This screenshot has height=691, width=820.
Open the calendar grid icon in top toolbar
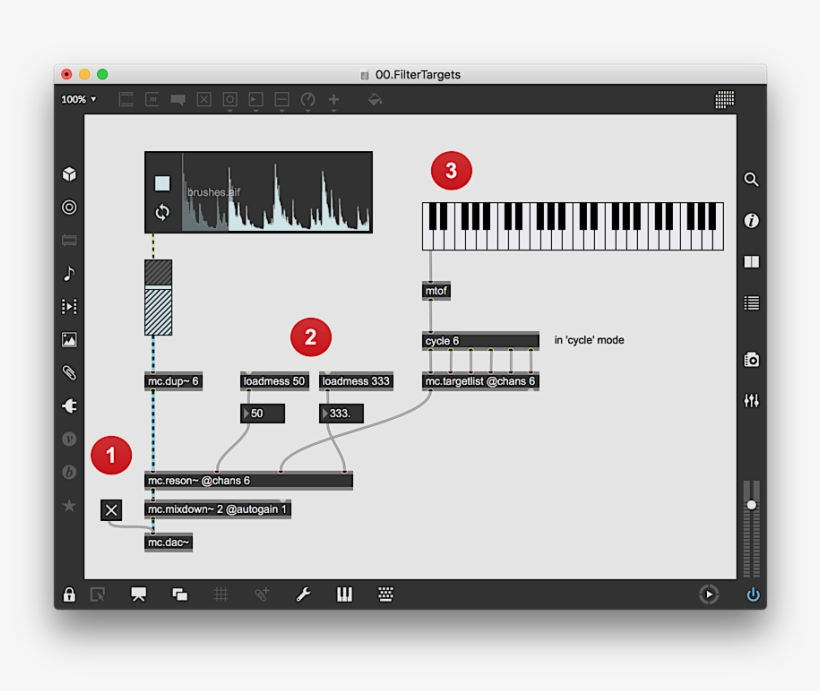click(x=725, y=99)
